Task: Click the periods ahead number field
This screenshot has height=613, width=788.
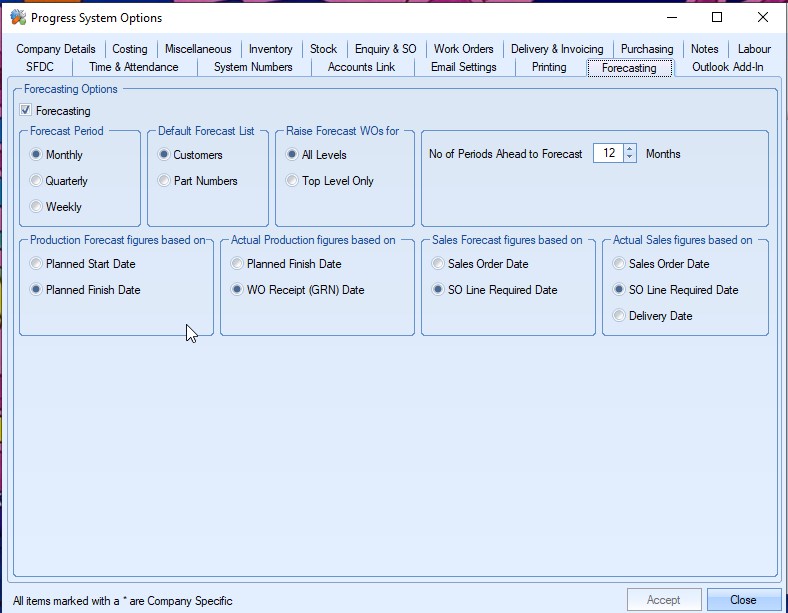Action: (x=607, y=154)
